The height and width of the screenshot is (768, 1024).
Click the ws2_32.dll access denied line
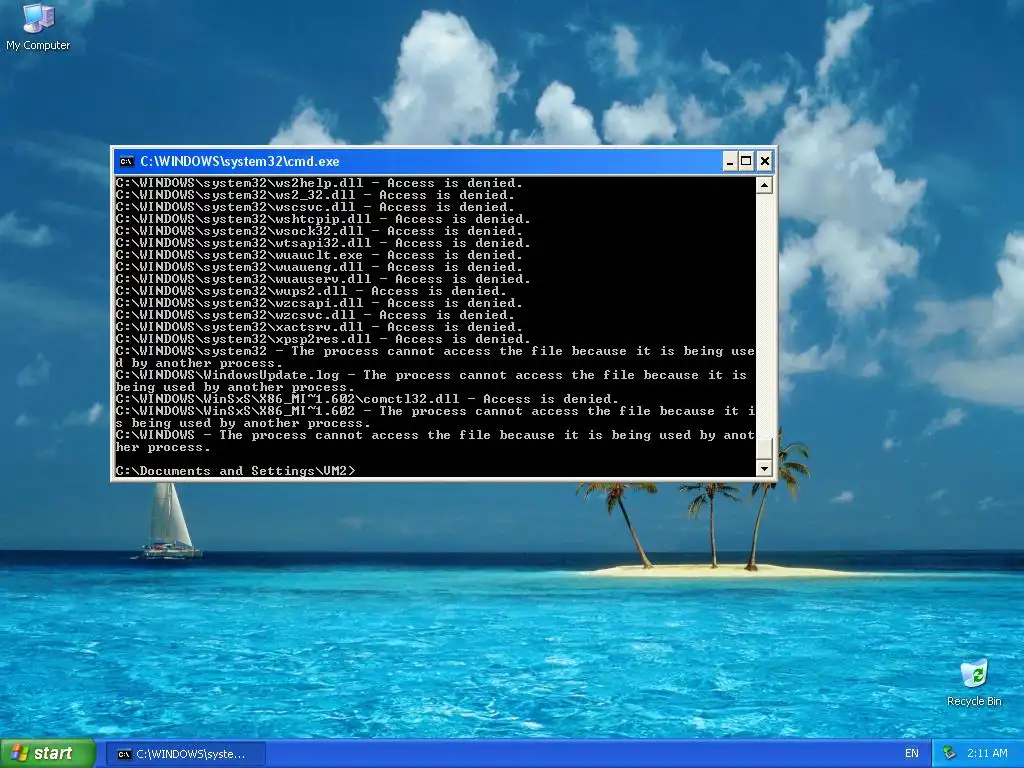point(315,195)
